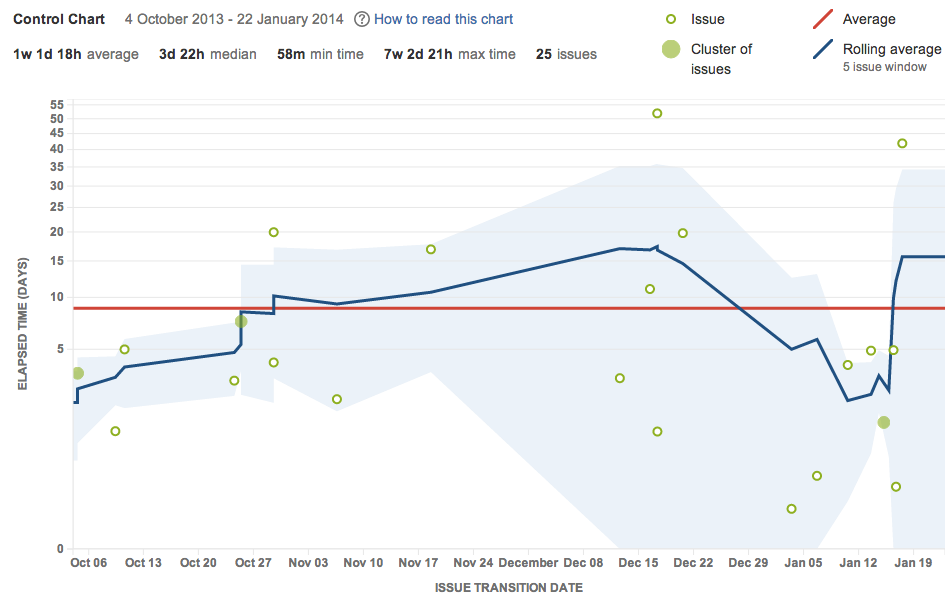Screen dimensions: 948x602
Task: Click the 3d 22h median statistic
Action: tap(208, 54)
